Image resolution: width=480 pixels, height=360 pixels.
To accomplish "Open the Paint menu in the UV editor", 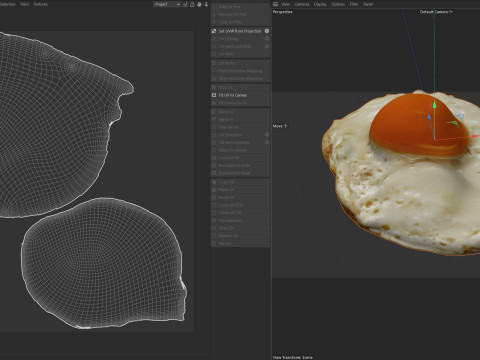I will (x=25, y=4).
